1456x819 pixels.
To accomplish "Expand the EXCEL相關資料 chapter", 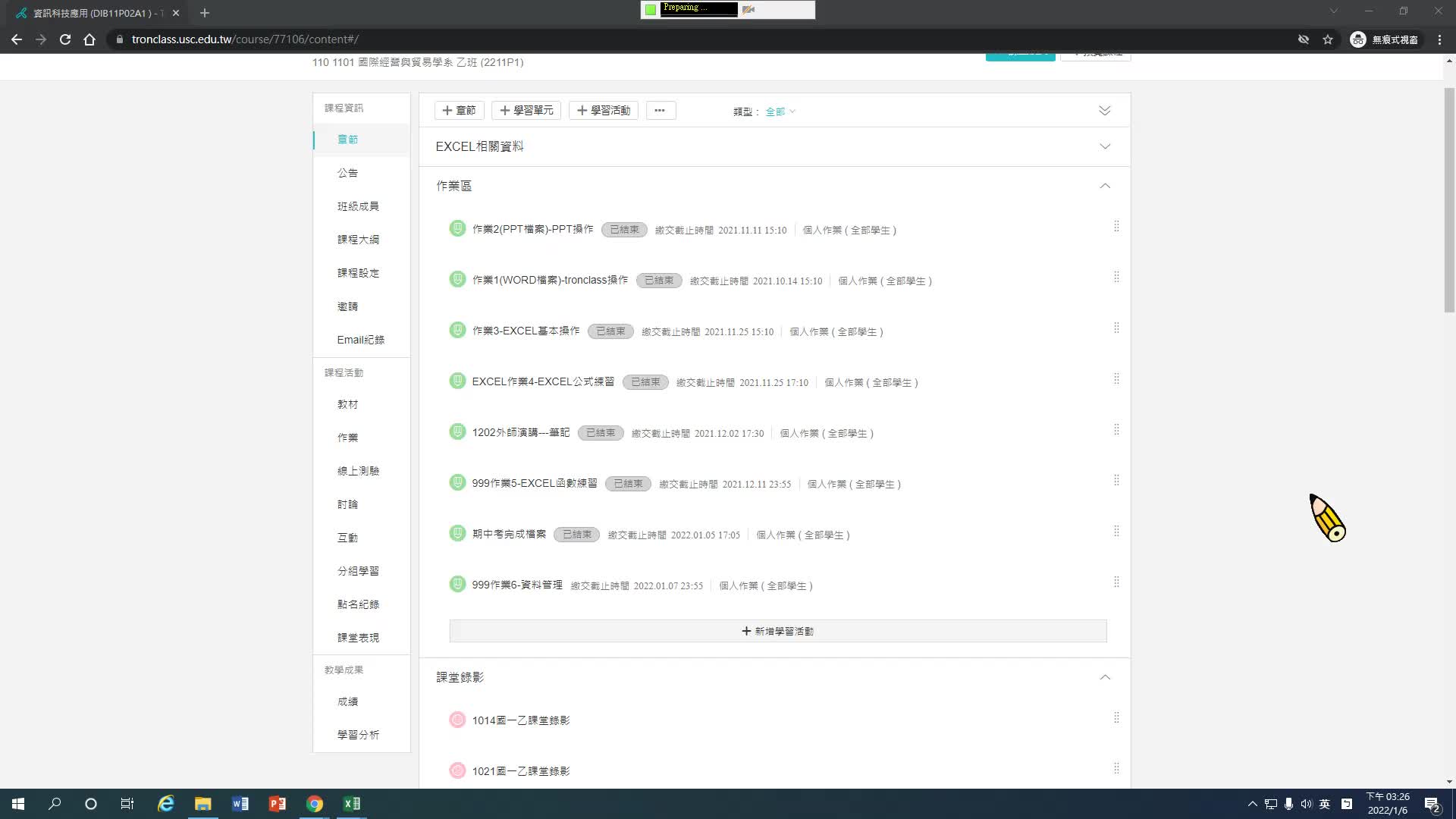I will (x=1104, y=146).
